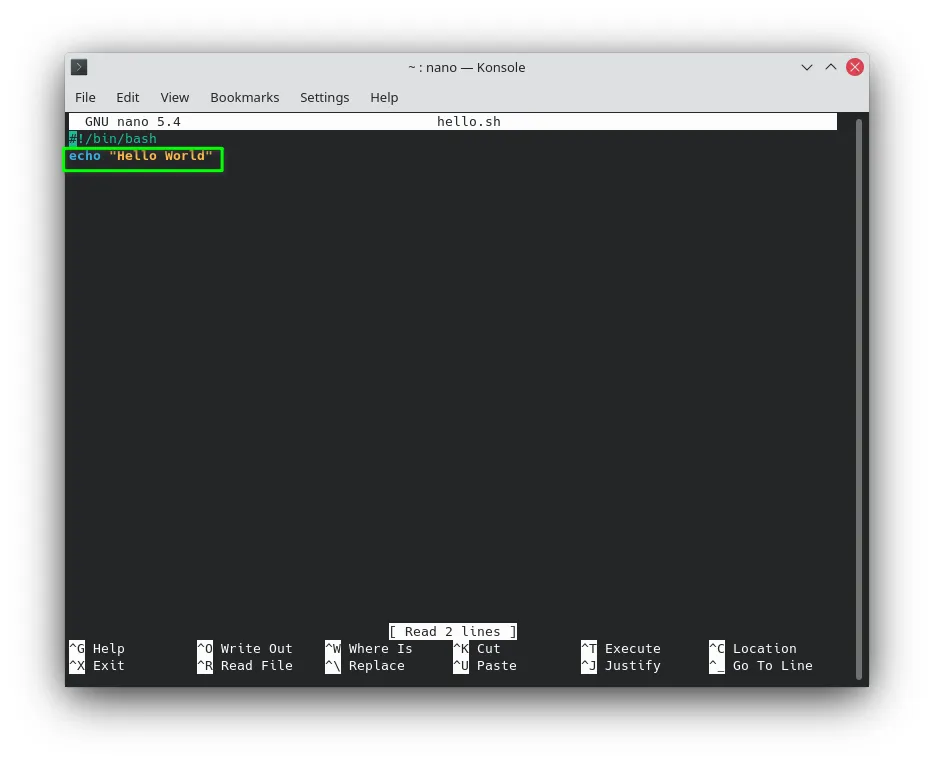Click the terminal vertical scrollbar
Image resolution: width=934 pixels, height=764 pixels.
[x=859, y=399]
